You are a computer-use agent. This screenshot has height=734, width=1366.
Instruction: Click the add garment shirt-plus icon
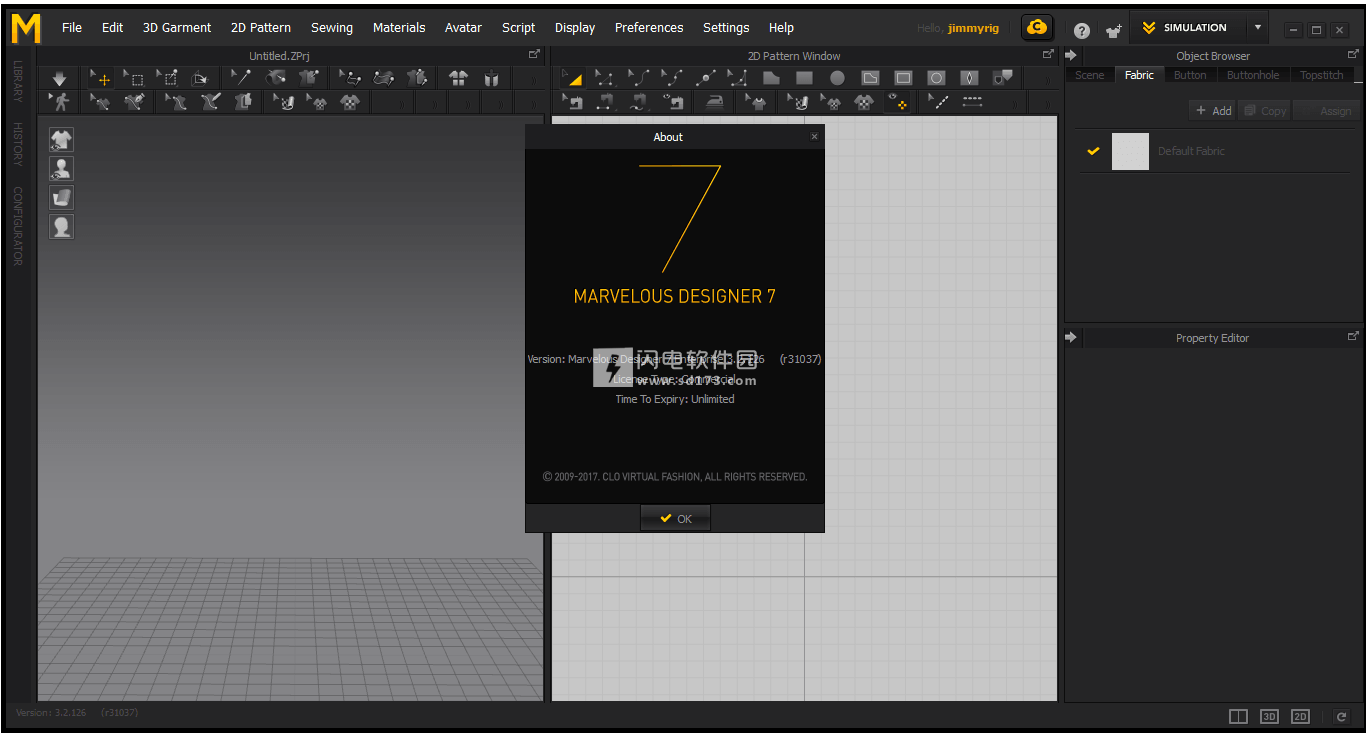point(1112,30)
